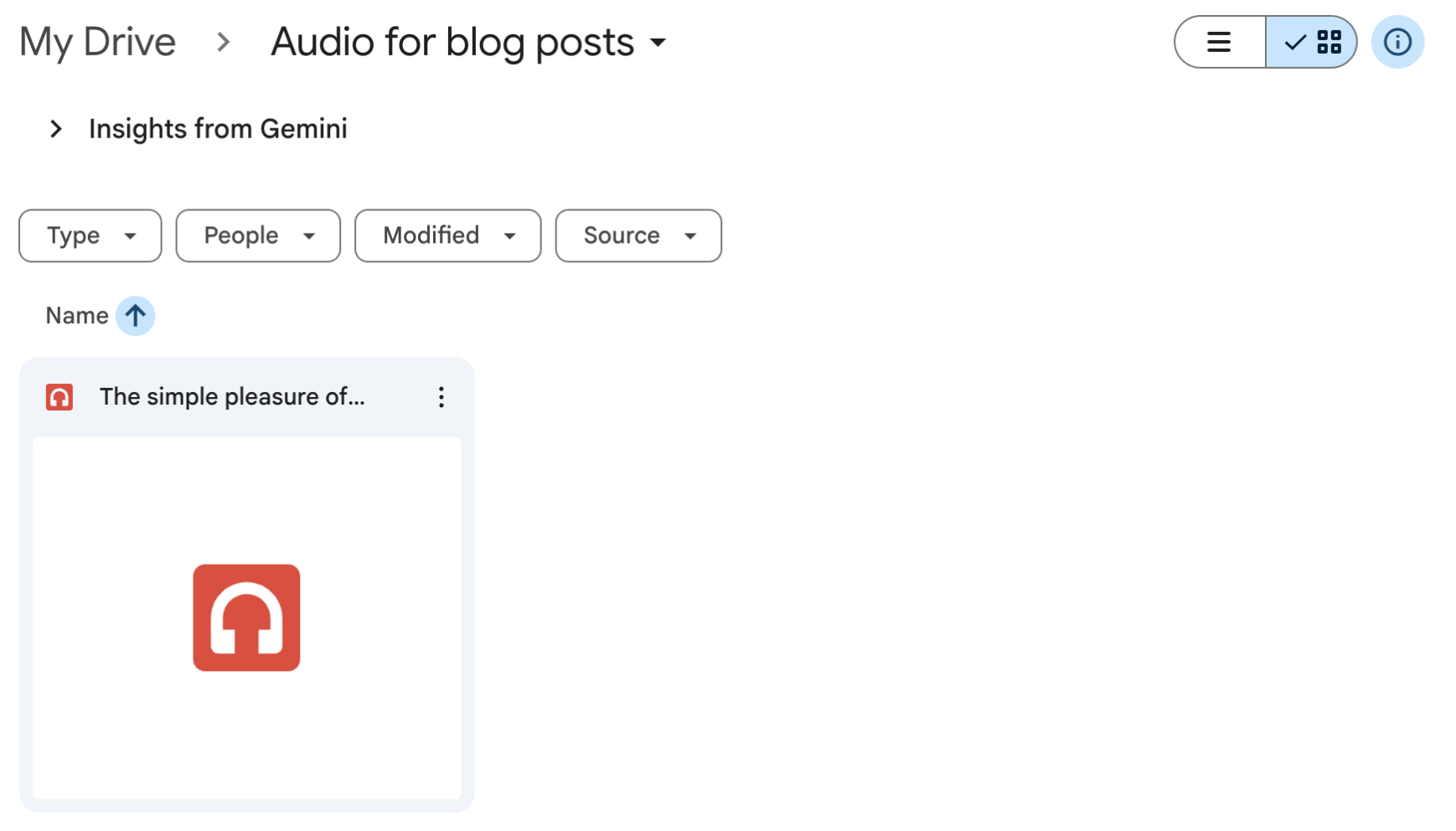Open the People filter dropdown
This screenshot has height=831, width=1456.
(257, 235)
